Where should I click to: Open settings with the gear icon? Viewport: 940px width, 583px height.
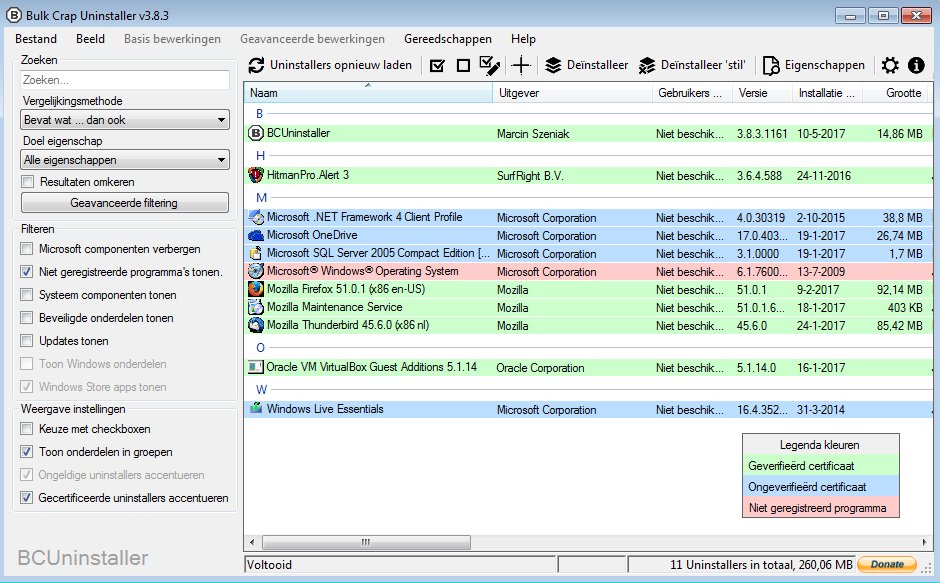[x=890, y=66]
